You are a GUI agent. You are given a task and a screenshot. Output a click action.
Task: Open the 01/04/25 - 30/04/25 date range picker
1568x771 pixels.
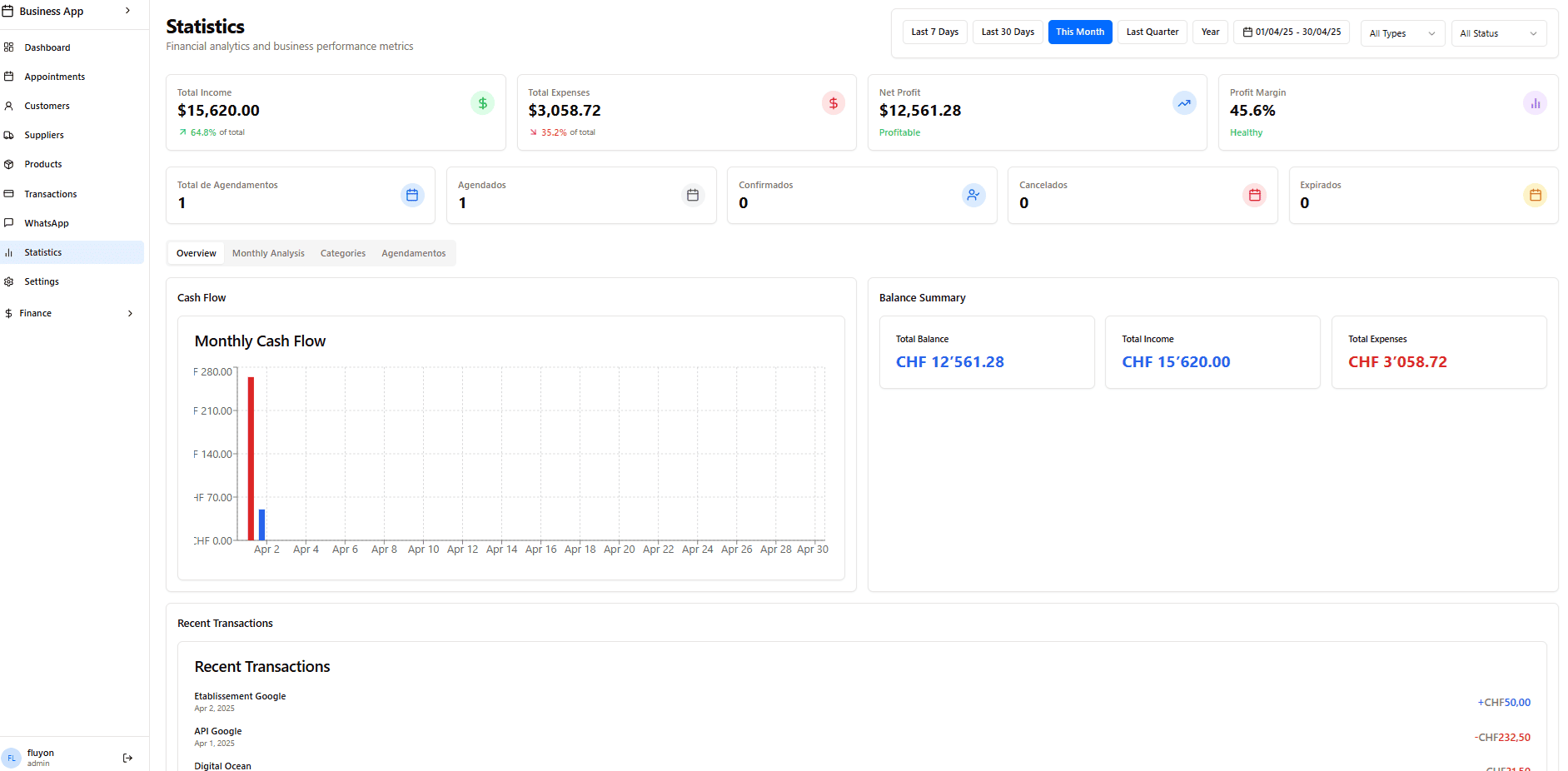(x=1291, y=32)
